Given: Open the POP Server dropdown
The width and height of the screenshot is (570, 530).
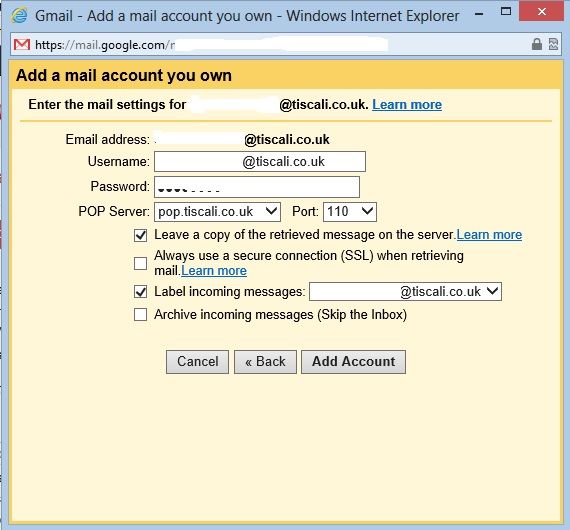Looking at the screenshot, I should pos(217,212).
